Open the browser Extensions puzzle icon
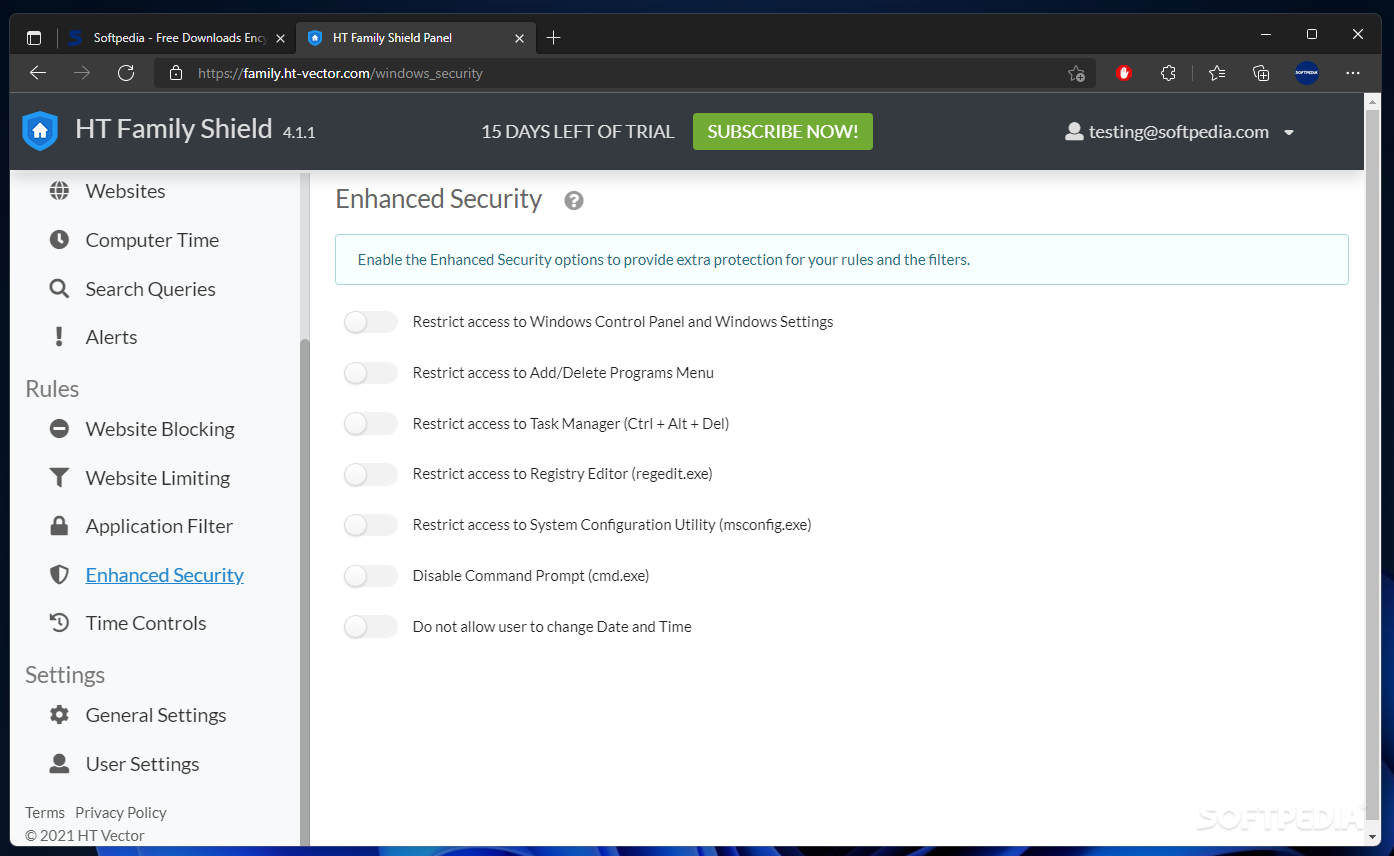 [1168, 73]
